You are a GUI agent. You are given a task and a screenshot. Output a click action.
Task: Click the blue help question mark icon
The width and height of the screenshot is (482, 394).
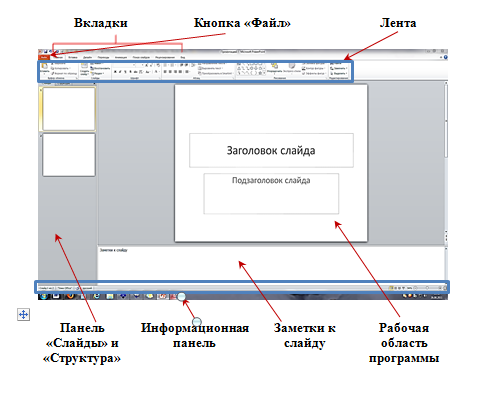coord(446,57)
